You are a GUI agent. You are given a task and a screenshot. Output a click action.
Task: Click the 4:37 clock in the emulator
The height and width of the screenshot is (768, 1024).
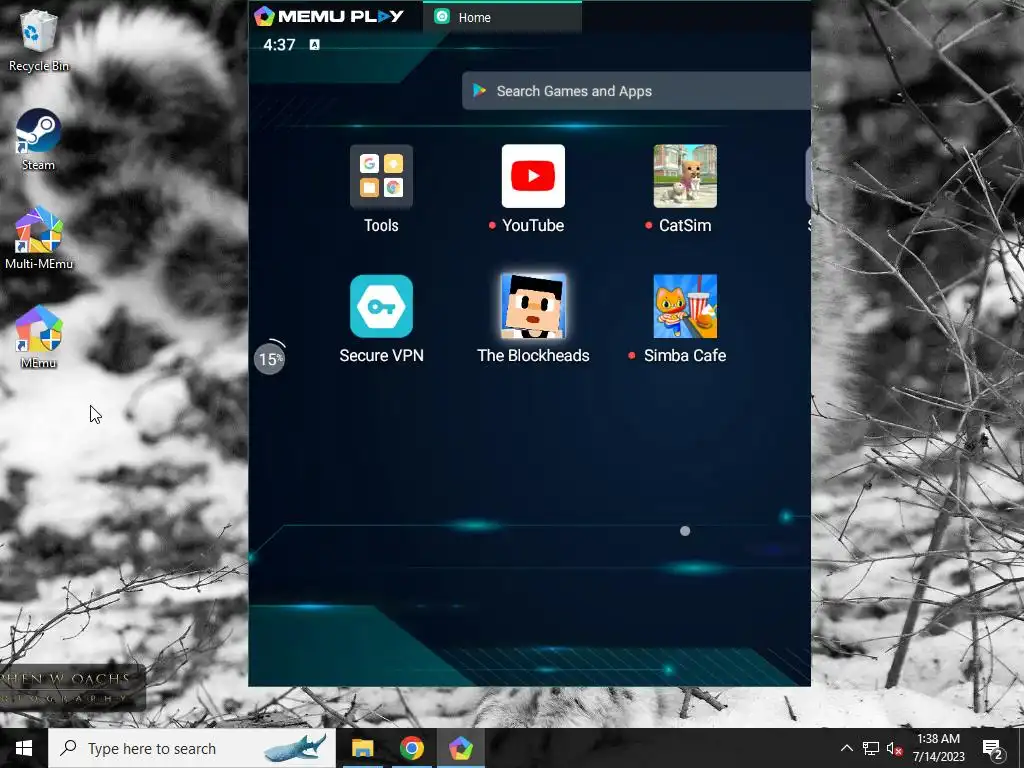[x=280, y=44]
